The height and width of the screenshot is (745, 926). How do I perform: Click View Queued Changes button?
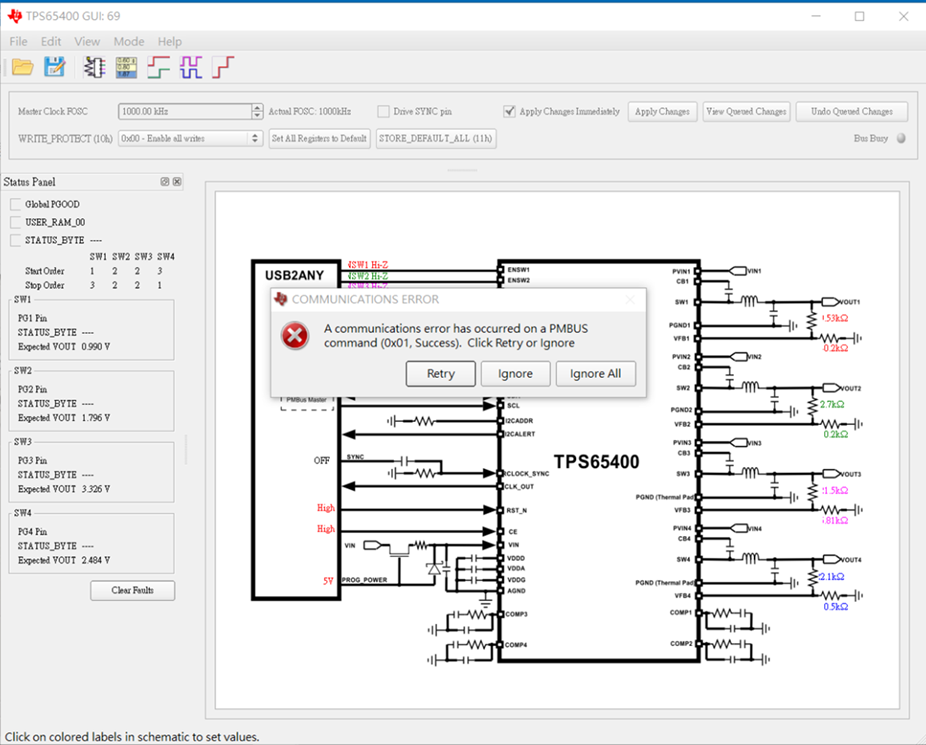(746, 112)
